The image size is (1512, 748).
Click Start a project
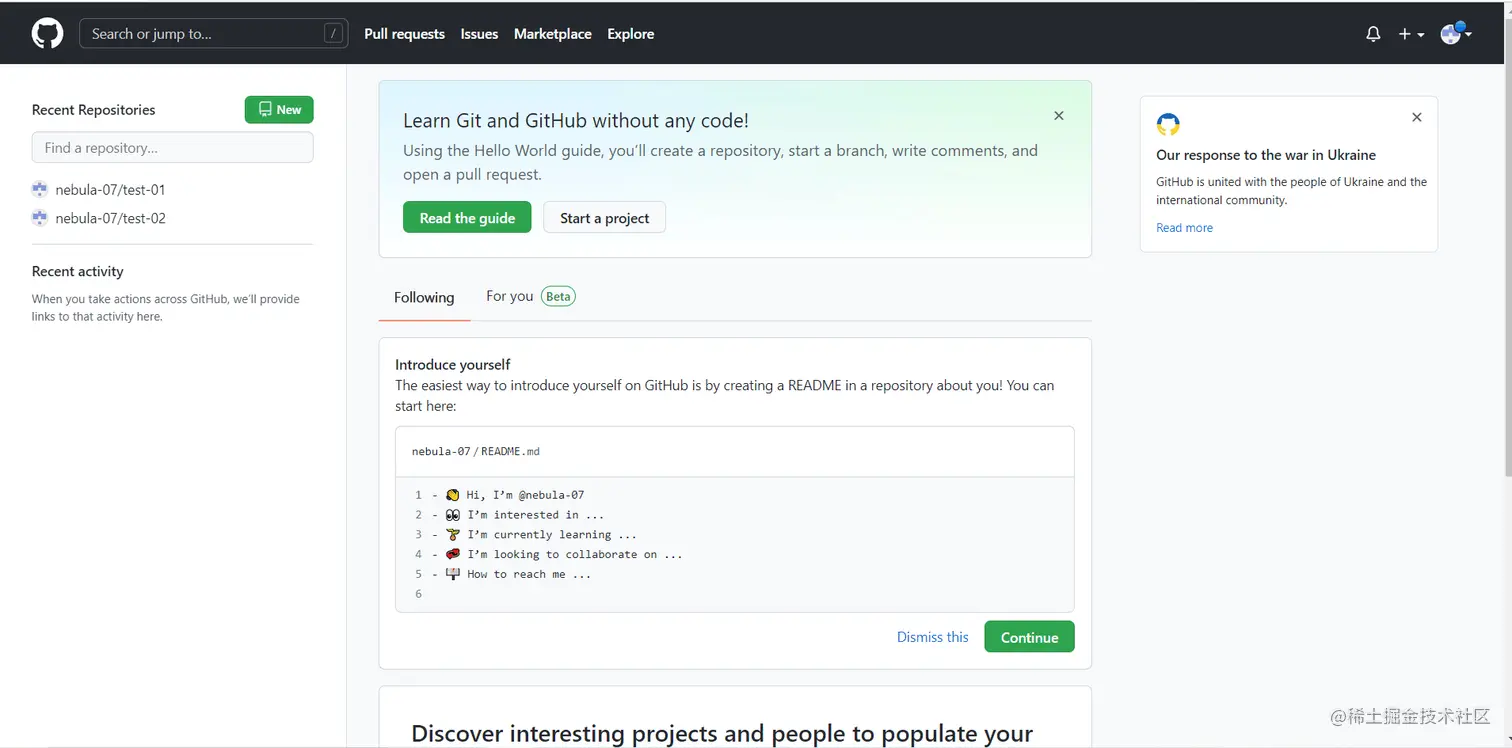pyautogui.click(x=605, y=218)
